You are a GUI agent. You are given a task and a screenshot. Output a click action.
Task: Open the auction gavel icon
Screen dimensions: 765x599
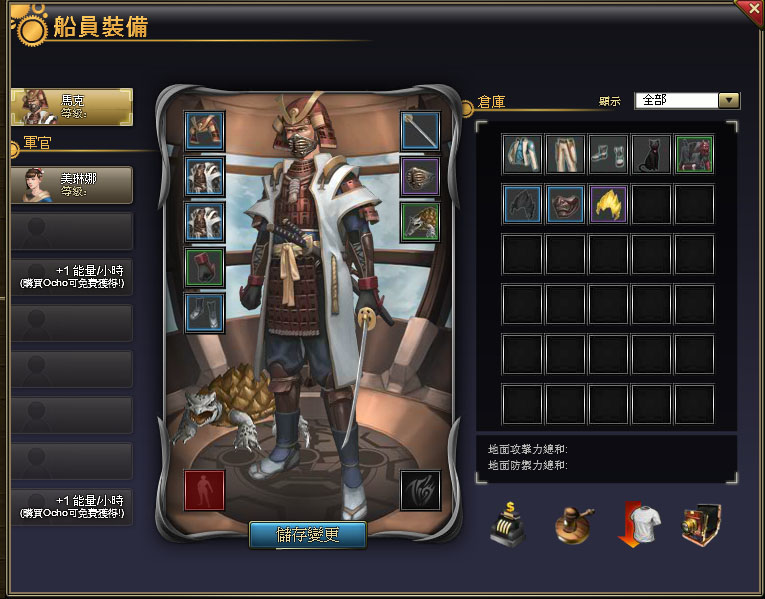click(x=575, y=525)
